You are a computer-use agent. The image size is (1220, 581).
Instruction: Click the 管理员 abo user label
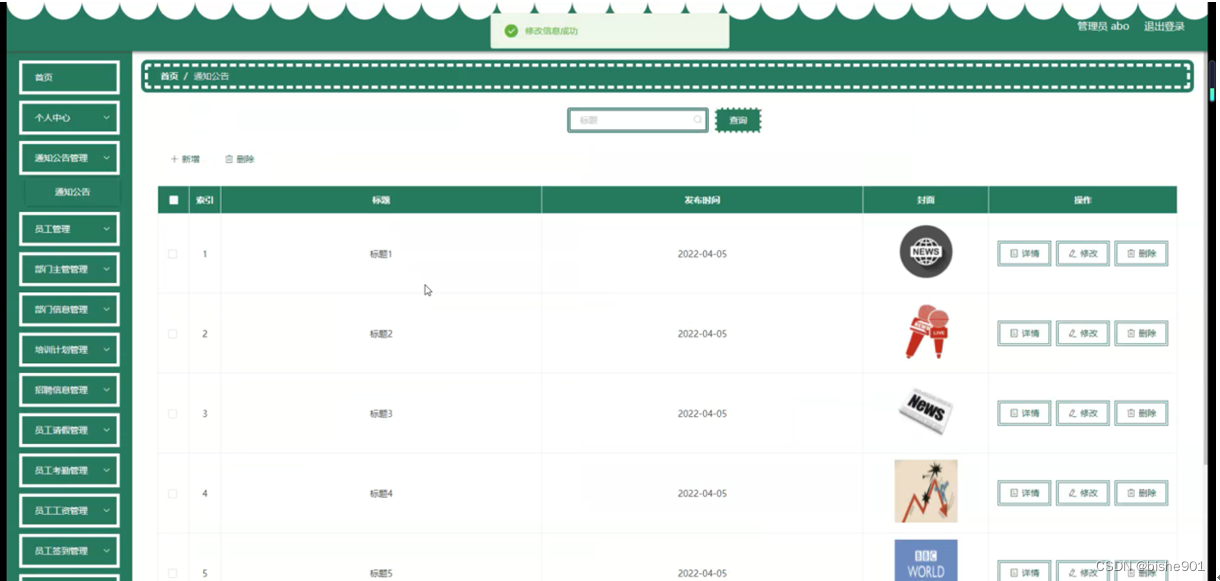point(1103,27)
